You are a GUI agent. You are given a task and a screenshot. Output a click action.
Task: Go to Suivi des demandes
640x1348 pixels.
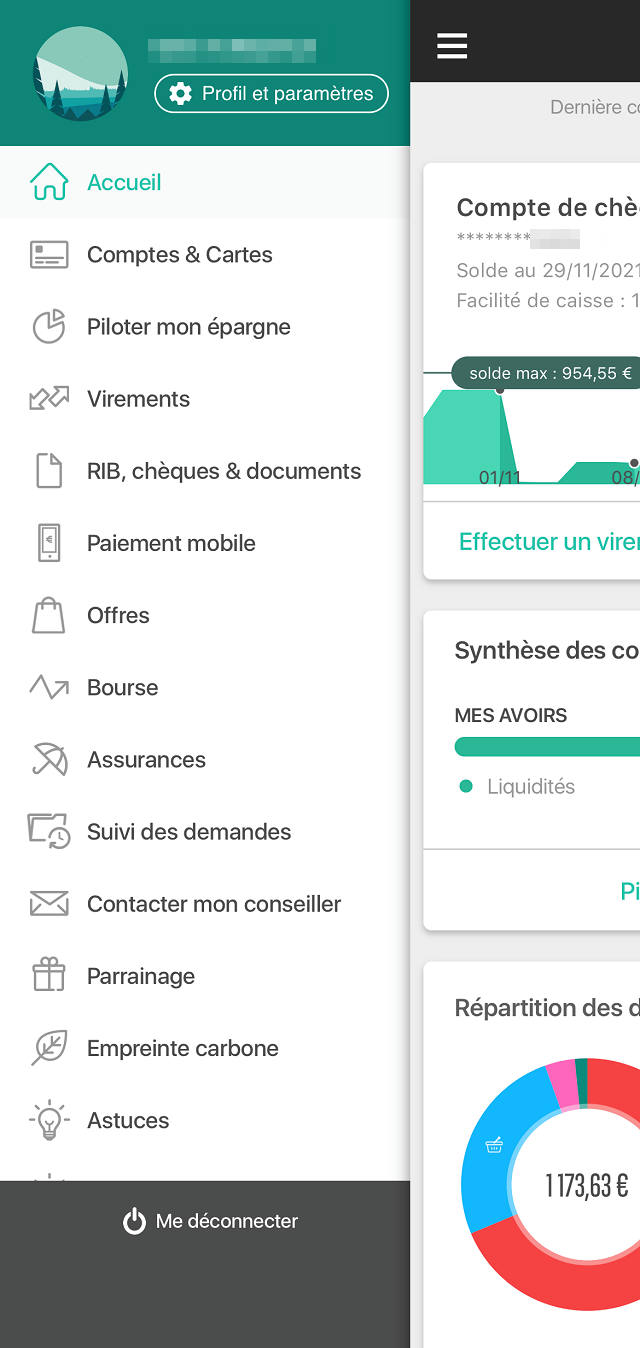tap(205, 832)
